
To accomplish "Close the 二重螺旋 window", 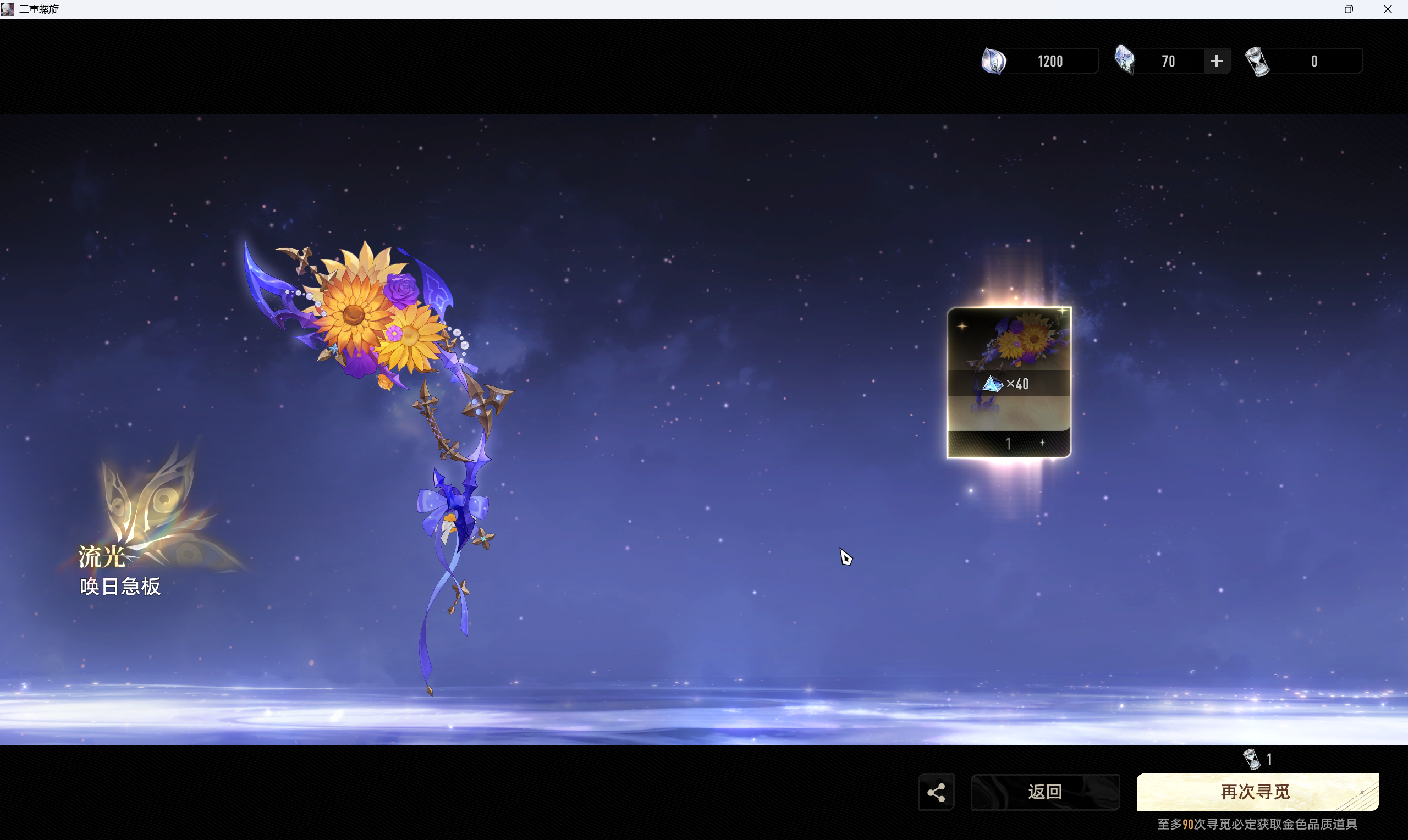I will [1388, 9].
